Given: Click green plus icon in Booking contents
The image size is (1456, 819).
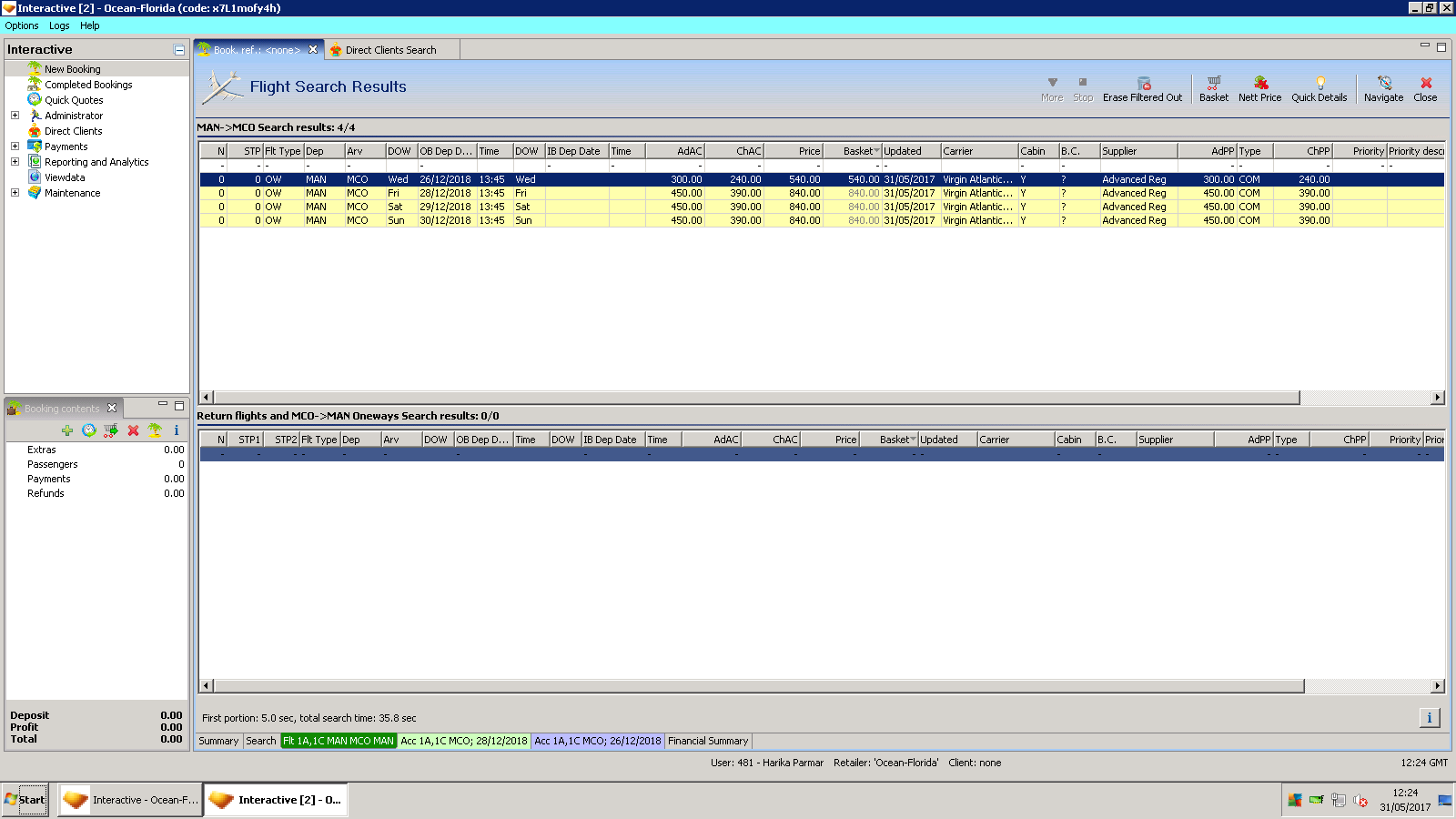Looking at the screenshot, I should pyautogui.click(x=67, y=430).
